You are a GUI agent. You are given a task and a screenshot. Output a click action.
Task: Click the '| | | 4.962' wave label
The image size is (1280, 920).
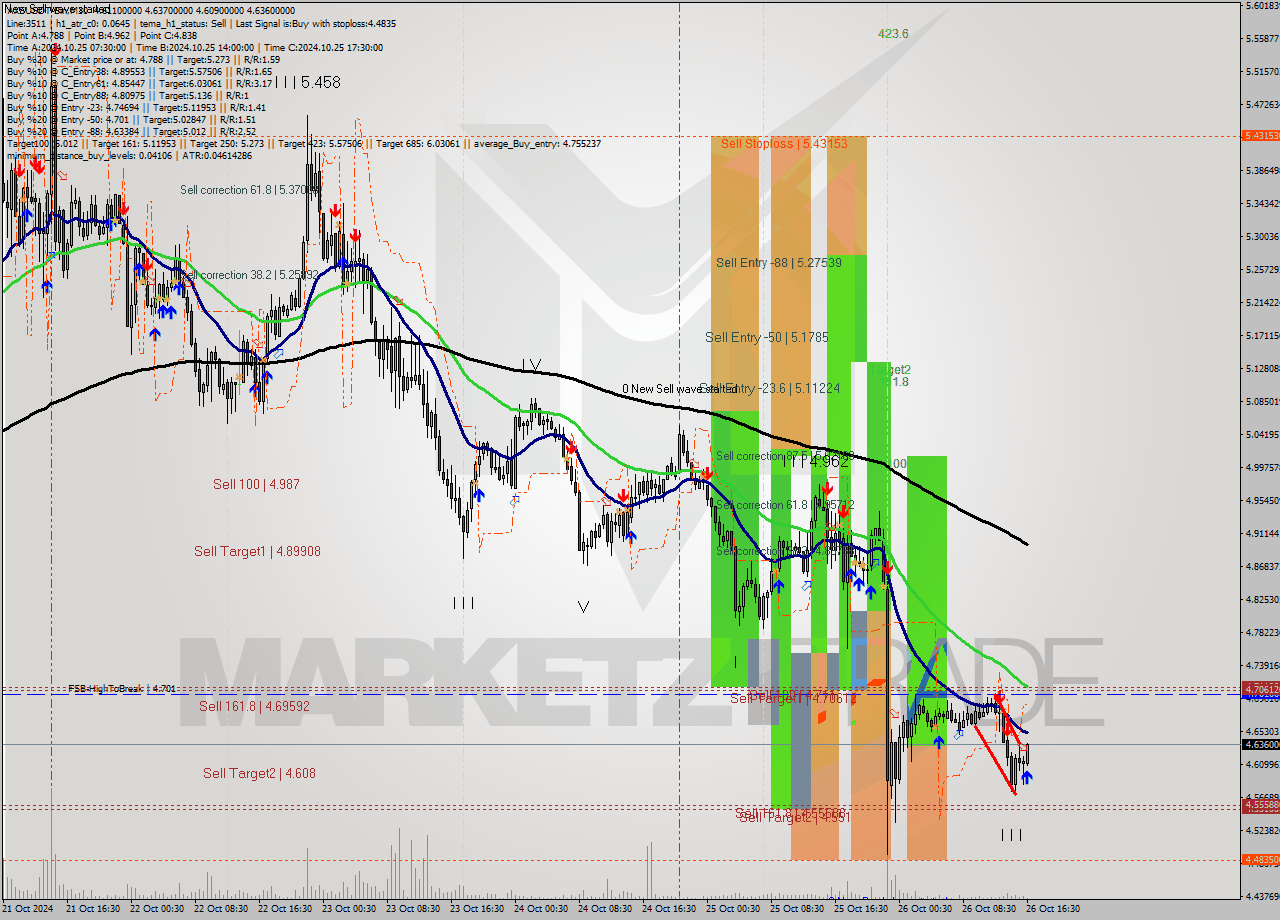click(x=816, y=462)
